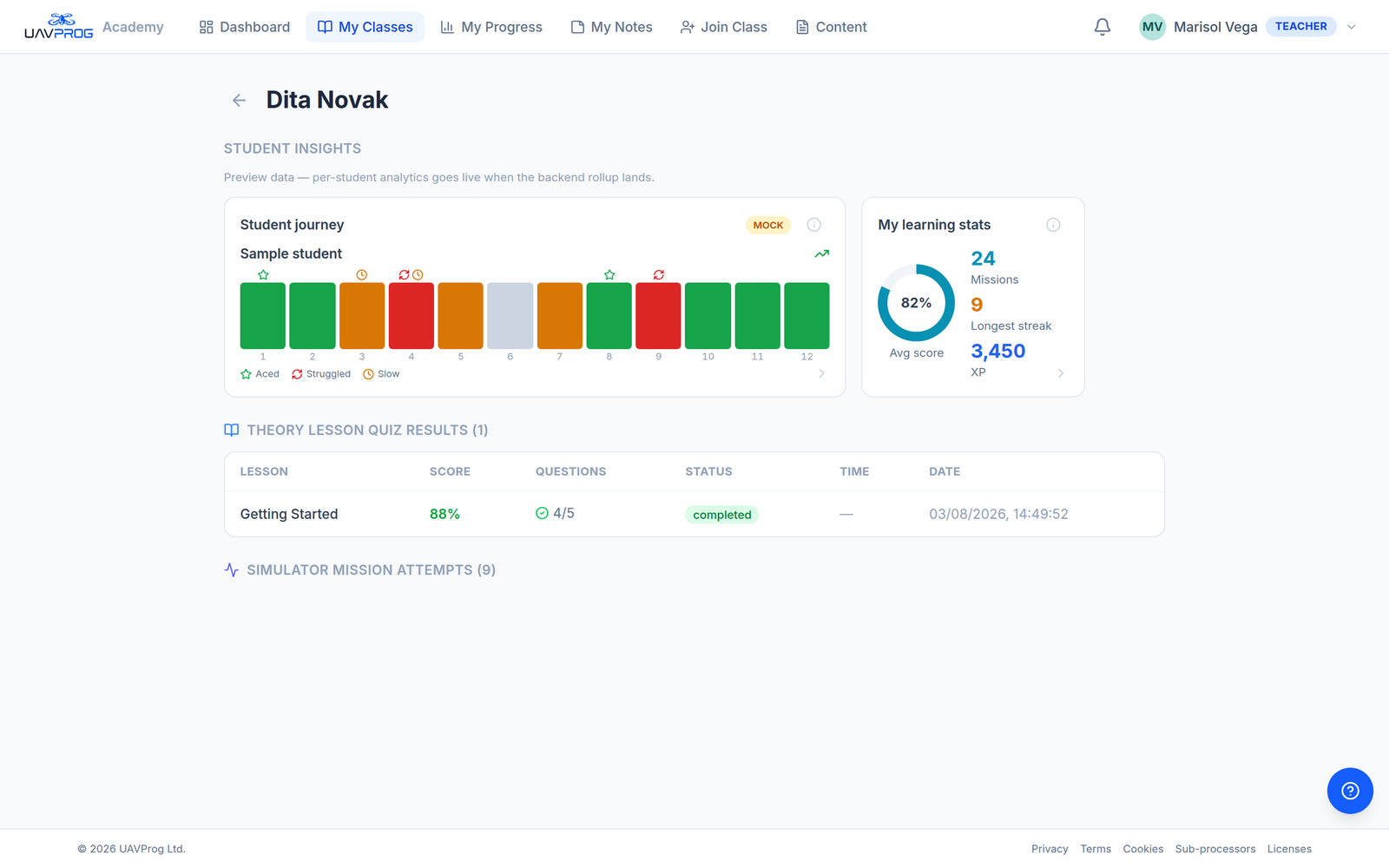This screenshot has height=868, width=1389.
Task: Click the LESSON column header
Action: pos(264,471)
